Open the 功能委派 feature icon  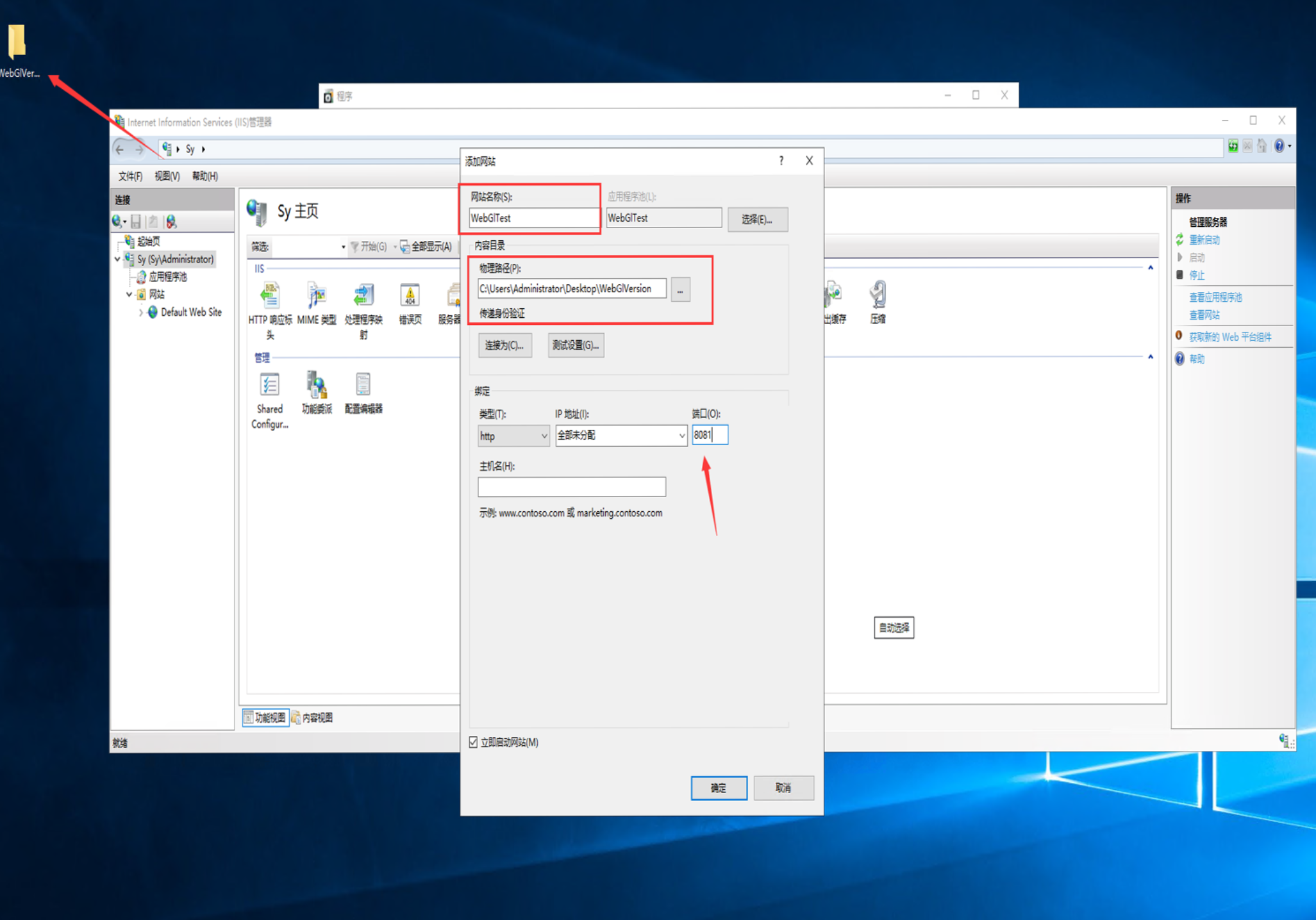(317, 386)
